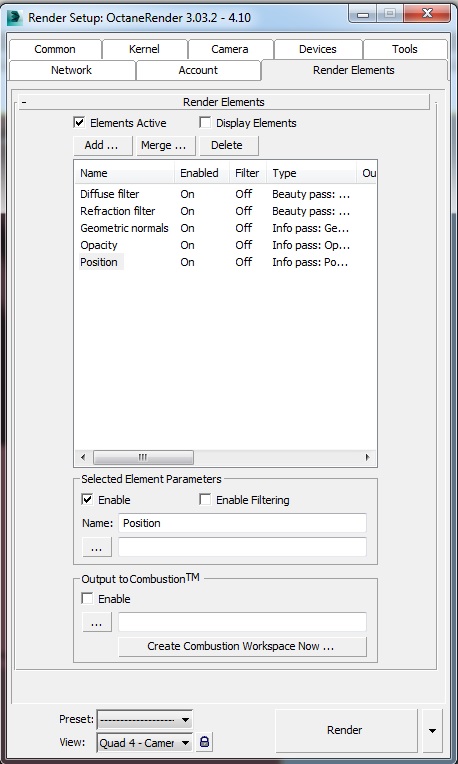Click the 3ds Max application icon in title bar
Image resolution: width=458 pixels, height=764 pixels.
[15, 18]
